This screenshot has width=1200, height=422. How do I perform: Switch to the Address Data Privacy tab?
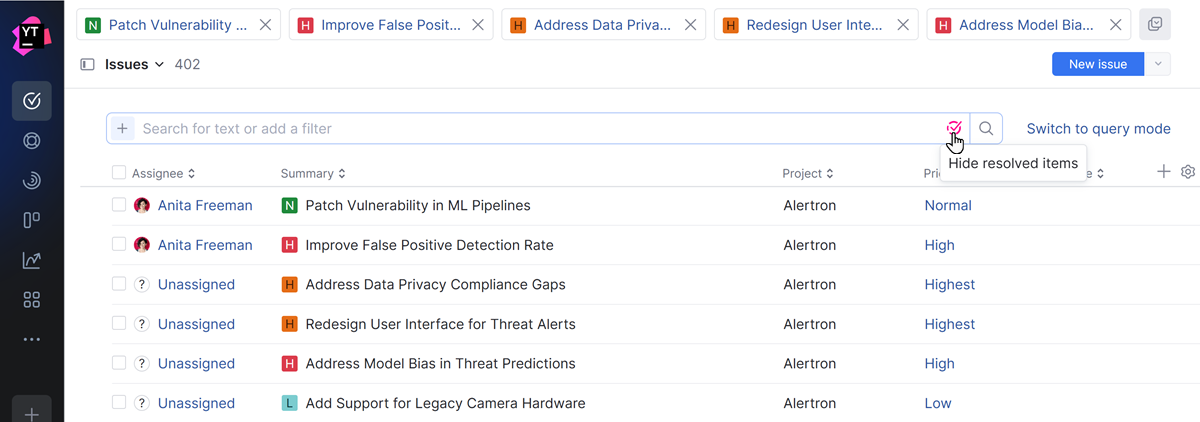pyautogui.click(x=602, y=25)
